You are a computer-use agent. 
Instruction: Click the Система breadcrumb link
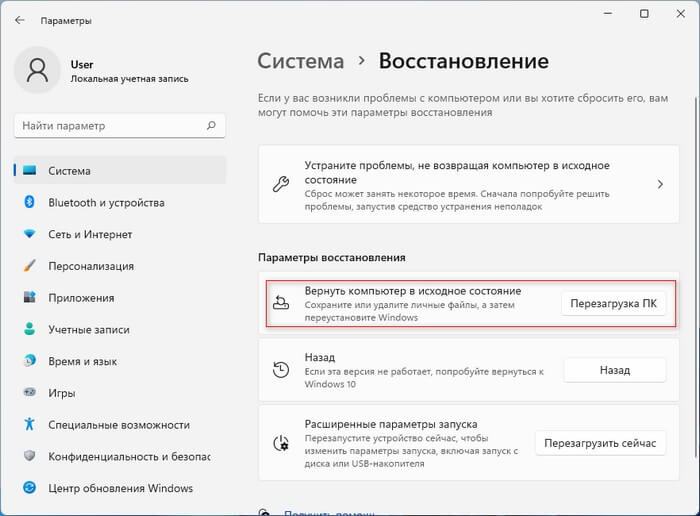pos(301,61)
